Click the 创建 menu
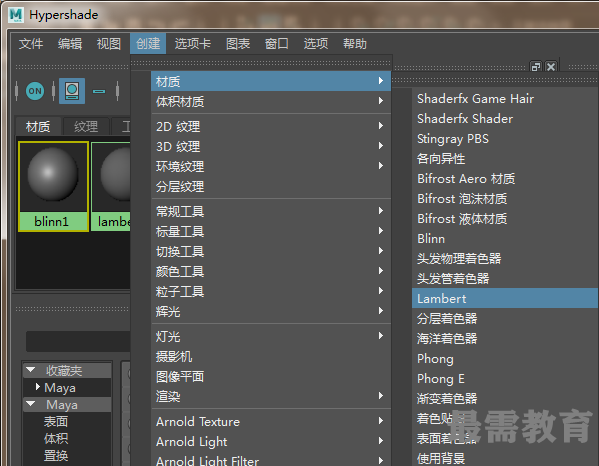Viewport: 599px width, 466px height. (148, 44)
